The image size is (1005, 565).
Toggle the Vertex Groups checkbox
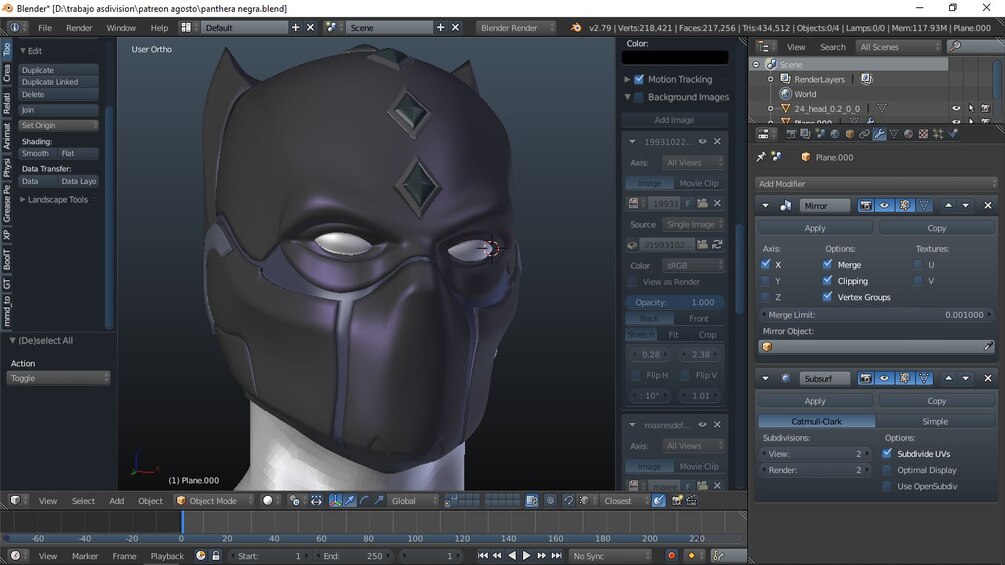click(827, 297)
